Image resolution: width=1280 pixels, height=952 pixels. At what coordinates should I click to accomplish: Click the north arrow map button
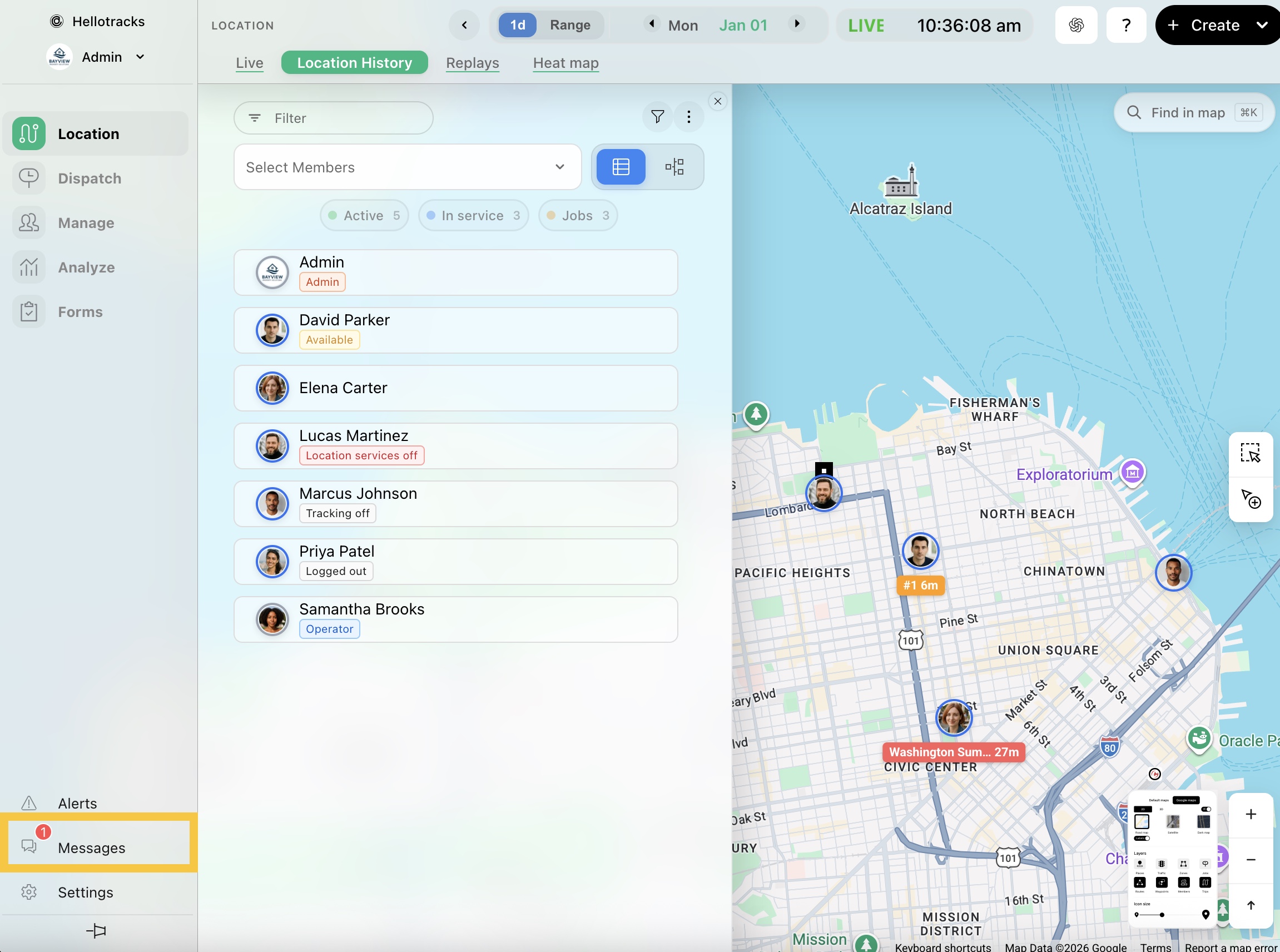pos(1251,905)
